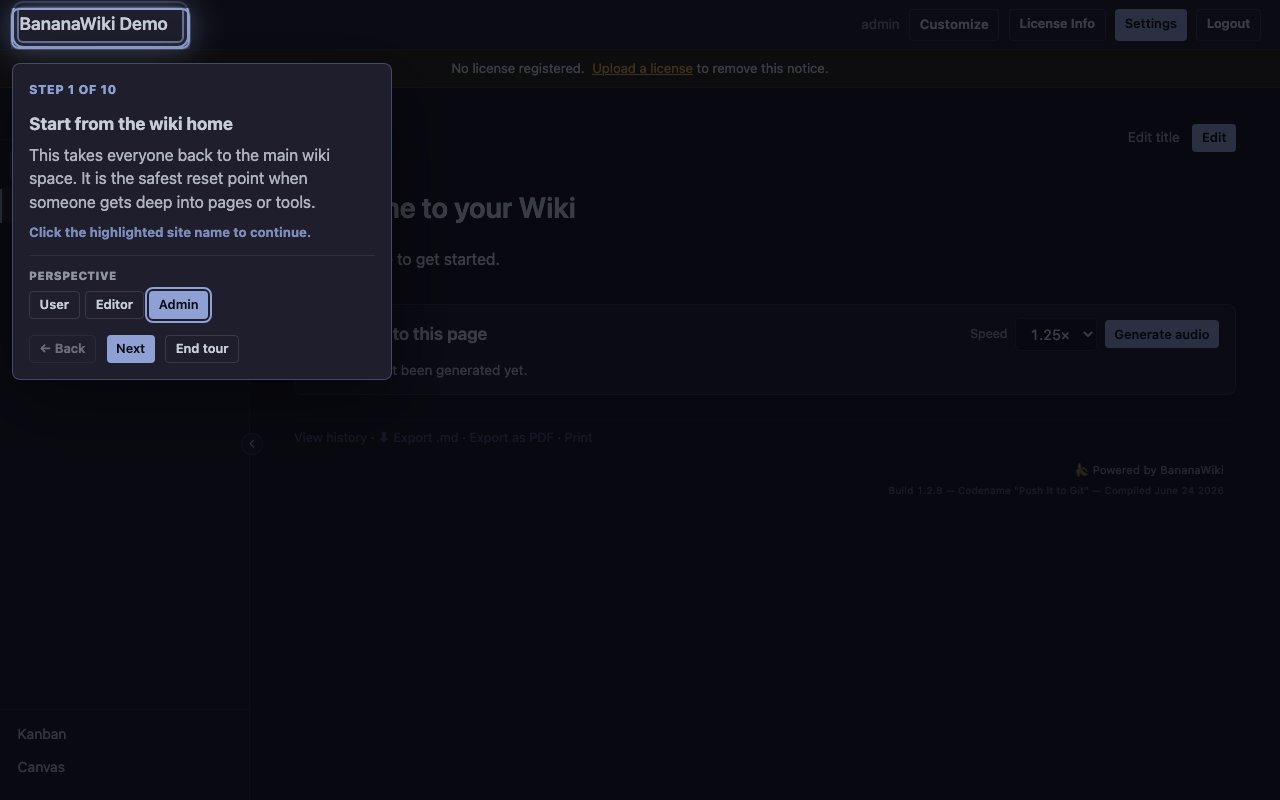Image resolution: width=1280 pixels, height=800 pixels.
Task: Open Kanban in the sidebar
Action: point(42,734)
